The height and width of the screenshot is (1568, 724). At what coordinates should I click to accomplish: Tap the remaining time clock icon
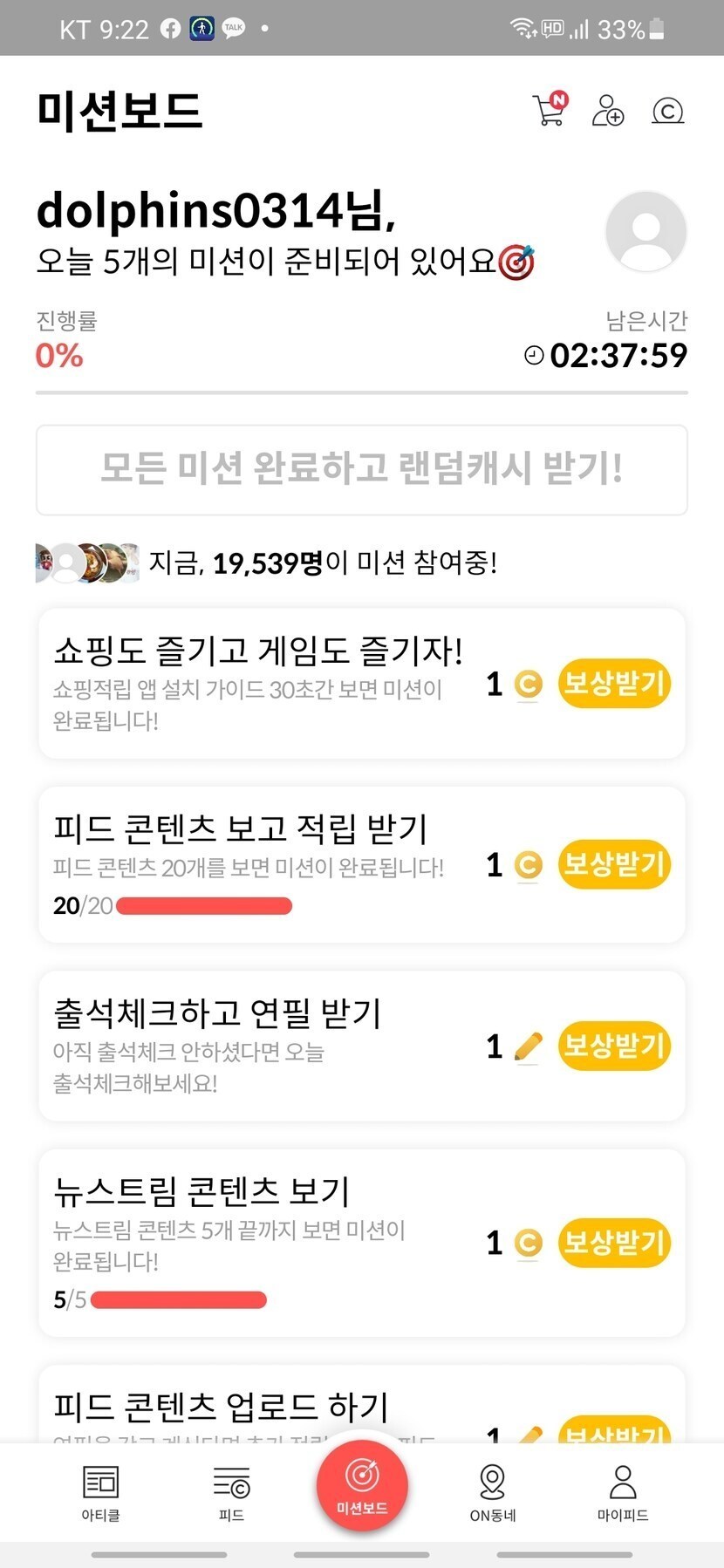534,355
